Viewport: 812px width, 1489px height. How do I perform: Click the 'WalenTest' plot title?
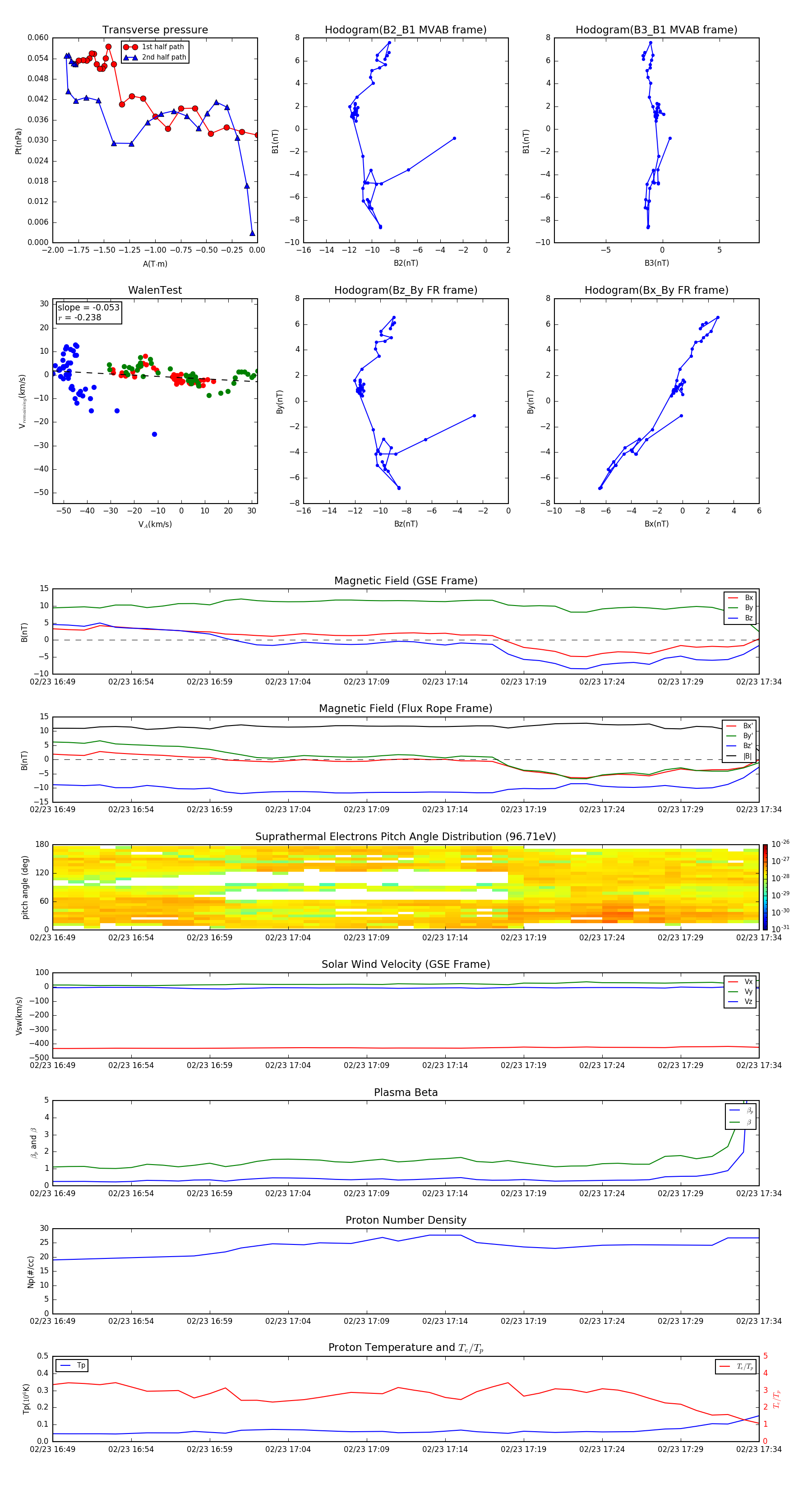155,290
